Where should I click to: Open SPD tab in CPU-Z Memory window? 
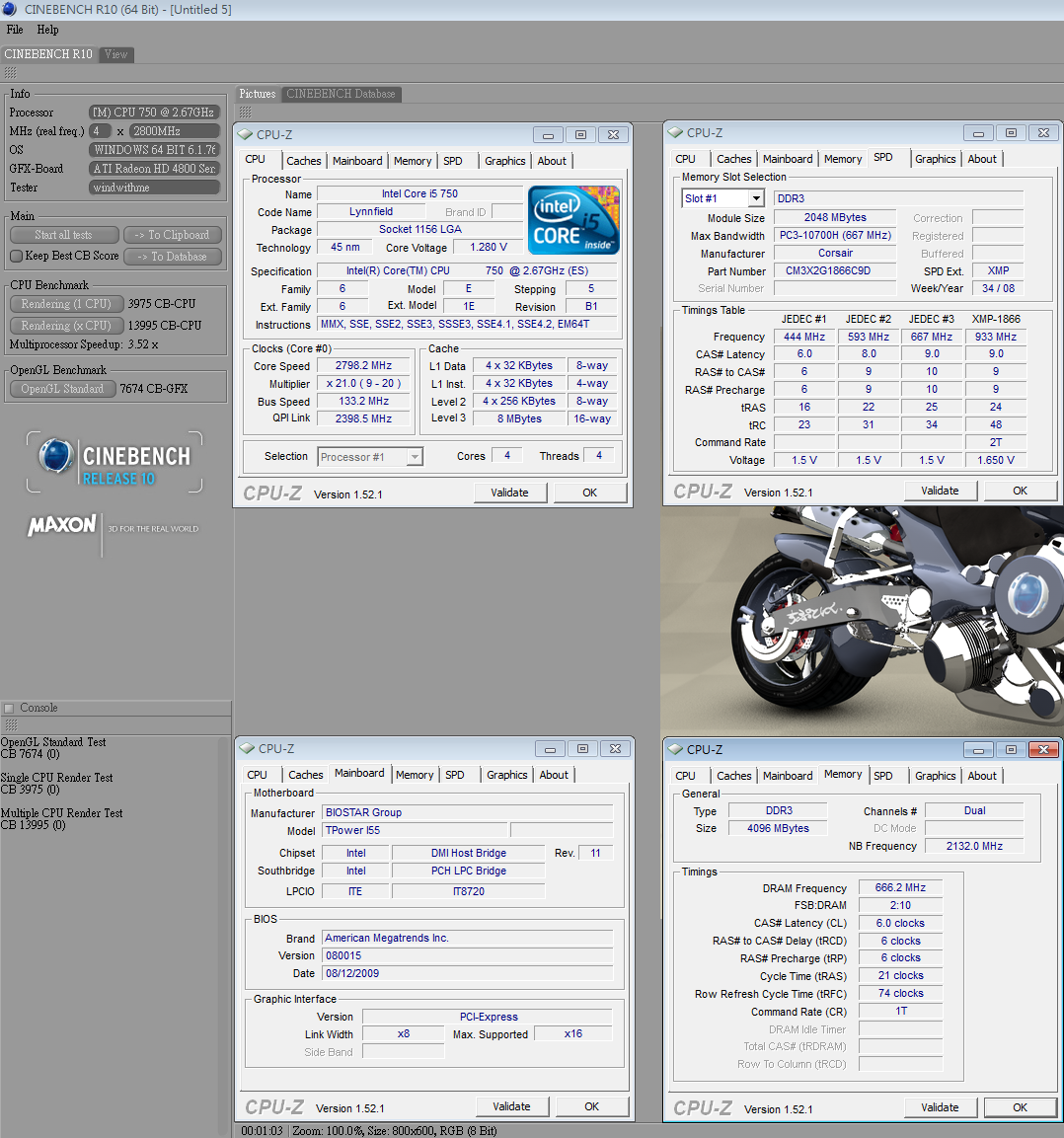(883, 776)
